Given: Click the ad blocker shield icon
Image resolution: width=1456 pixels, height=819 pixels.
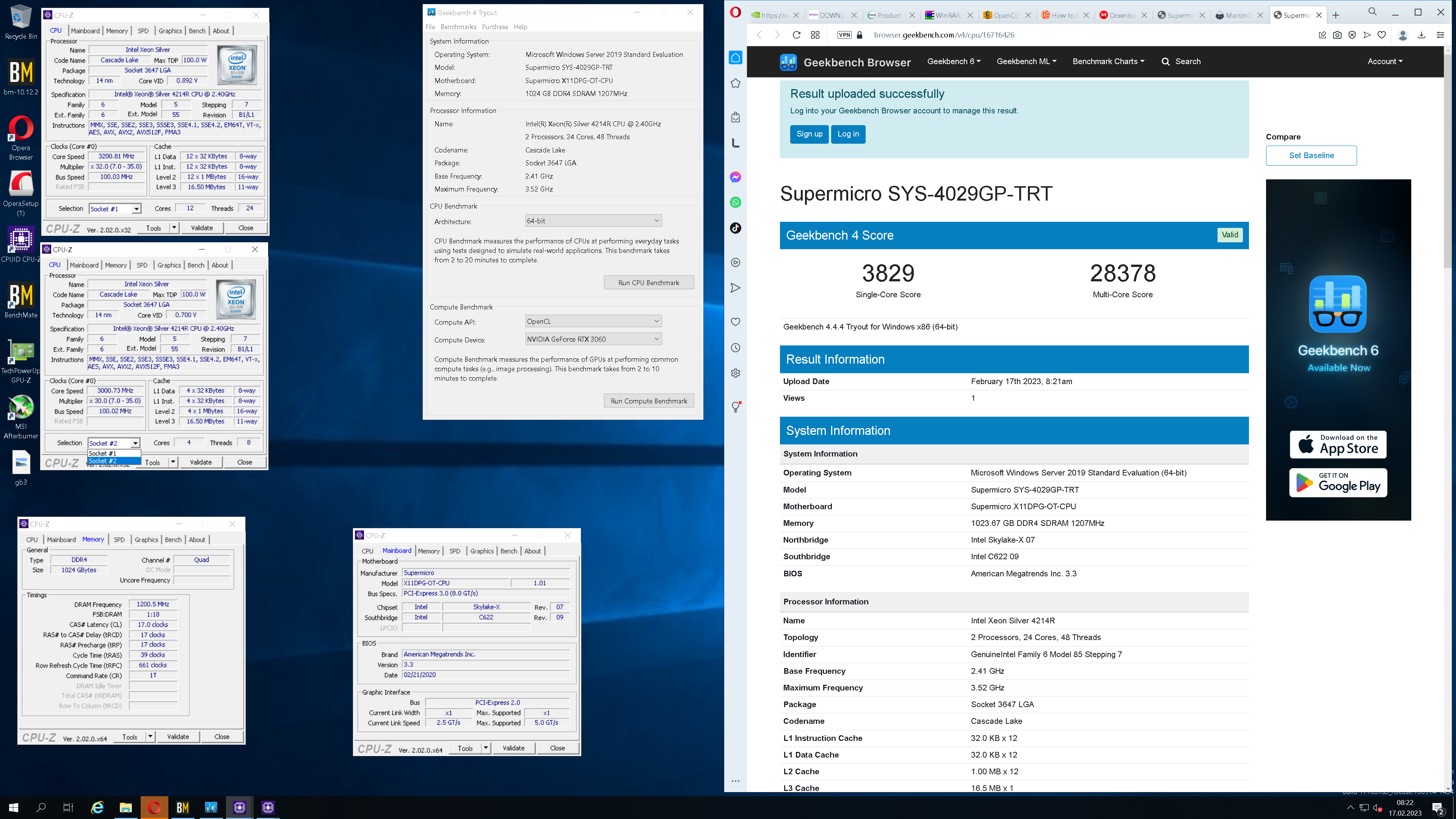Looking at the screenshot, I should [1352, 35].
